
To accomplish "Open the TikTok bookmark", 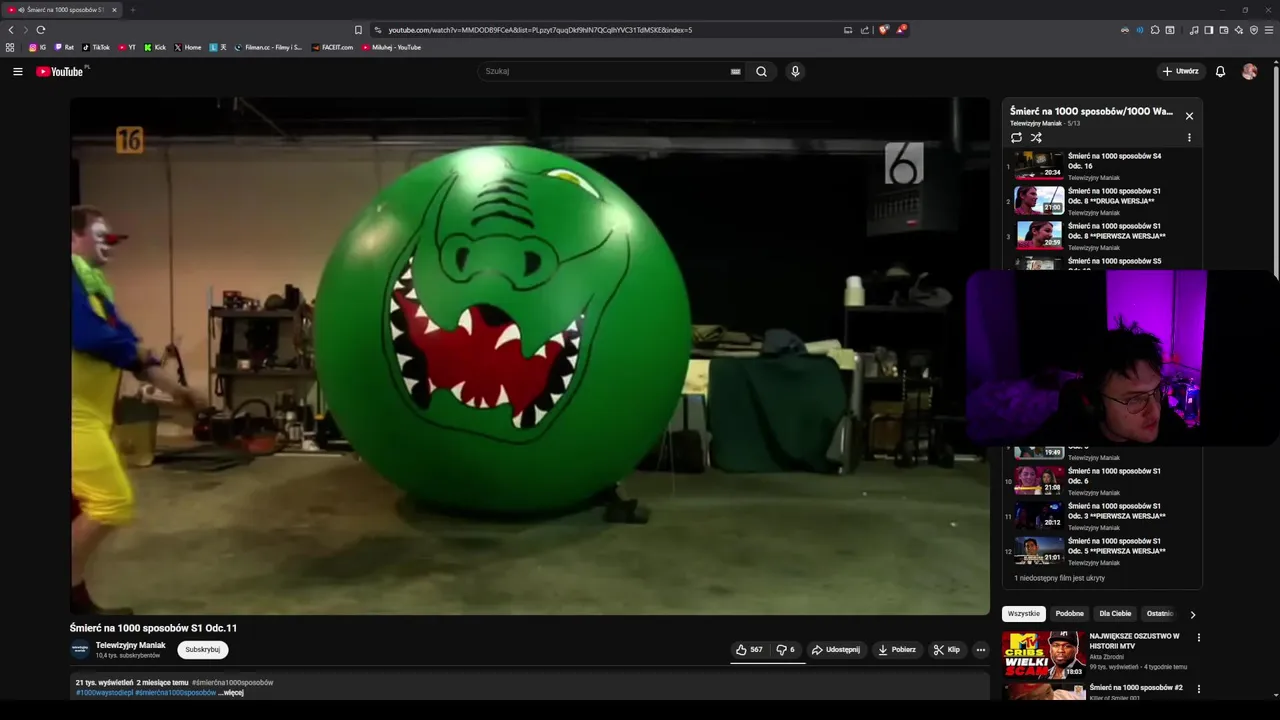I will click(x=96, y=47).
